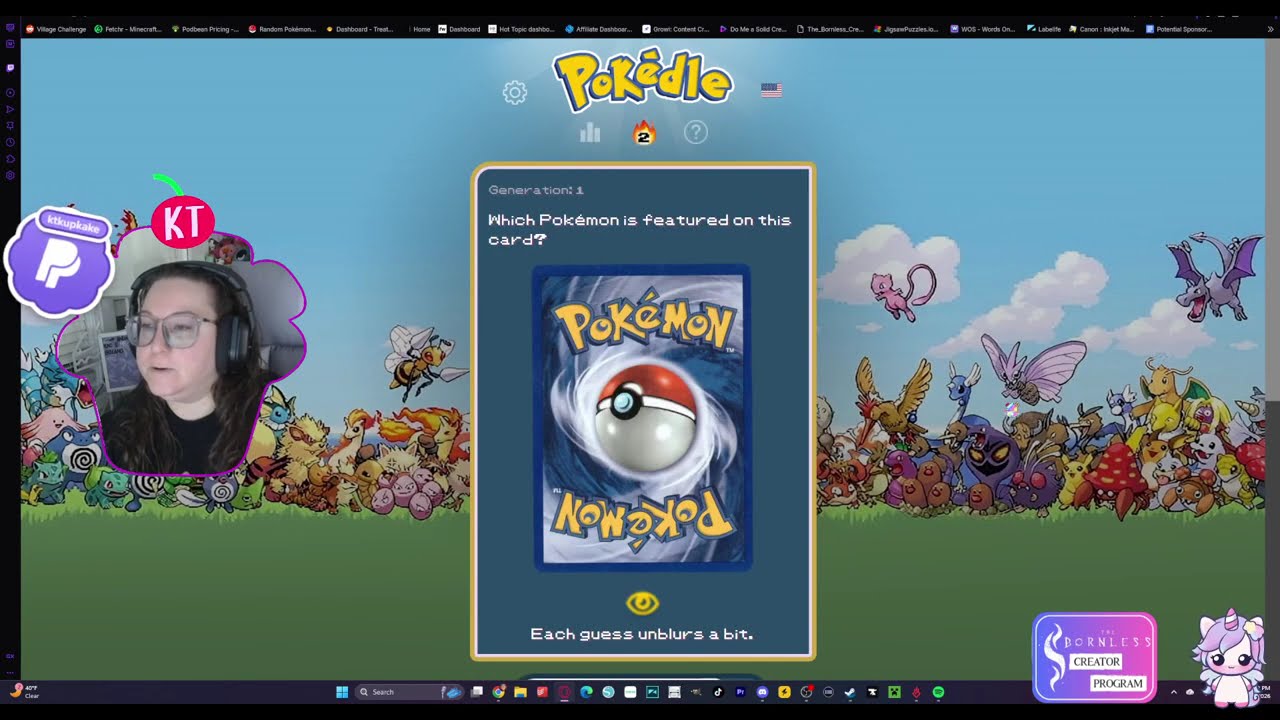The image size is (1280, 720).
Task: Open the Pokédle settings gear
Action: pos(515,93)
